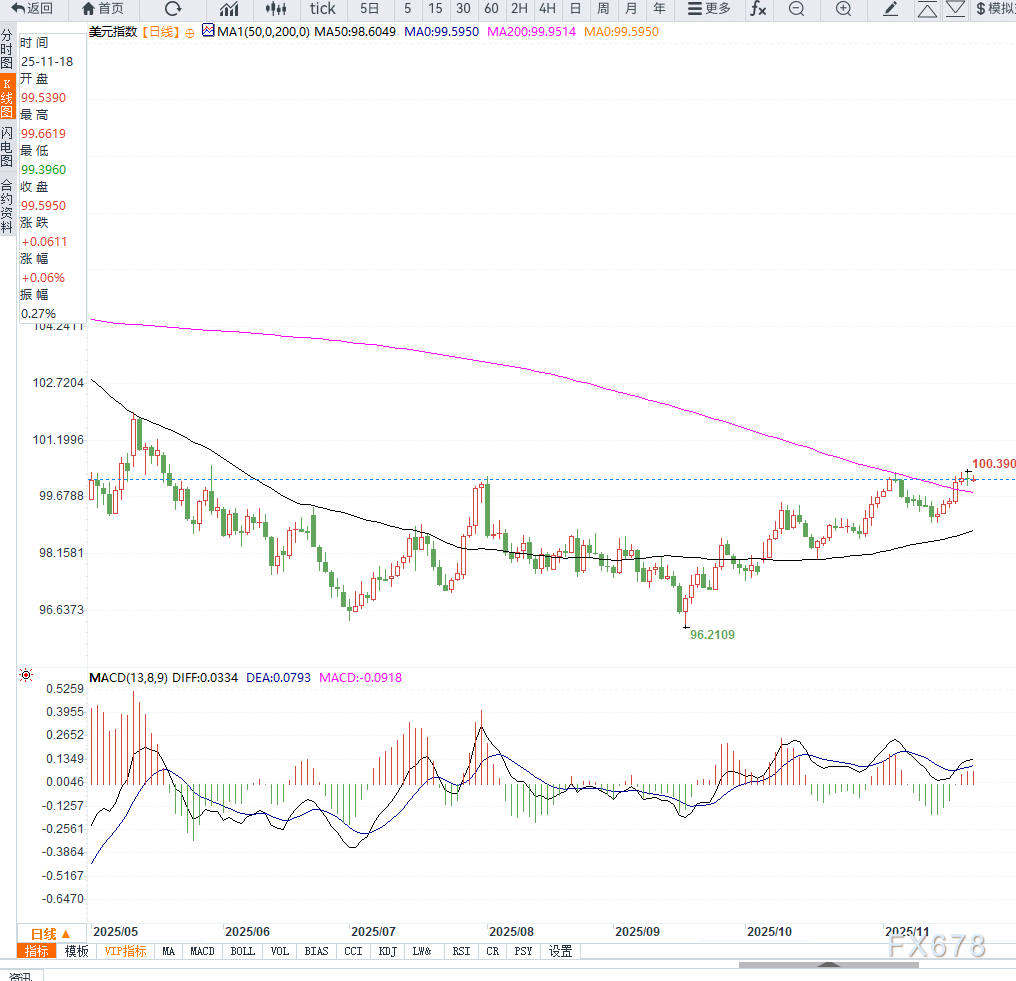Click the candlestick chart type icon
Image resolution: width=1016 pixels, height=981 pixels.
coord(277,9)
